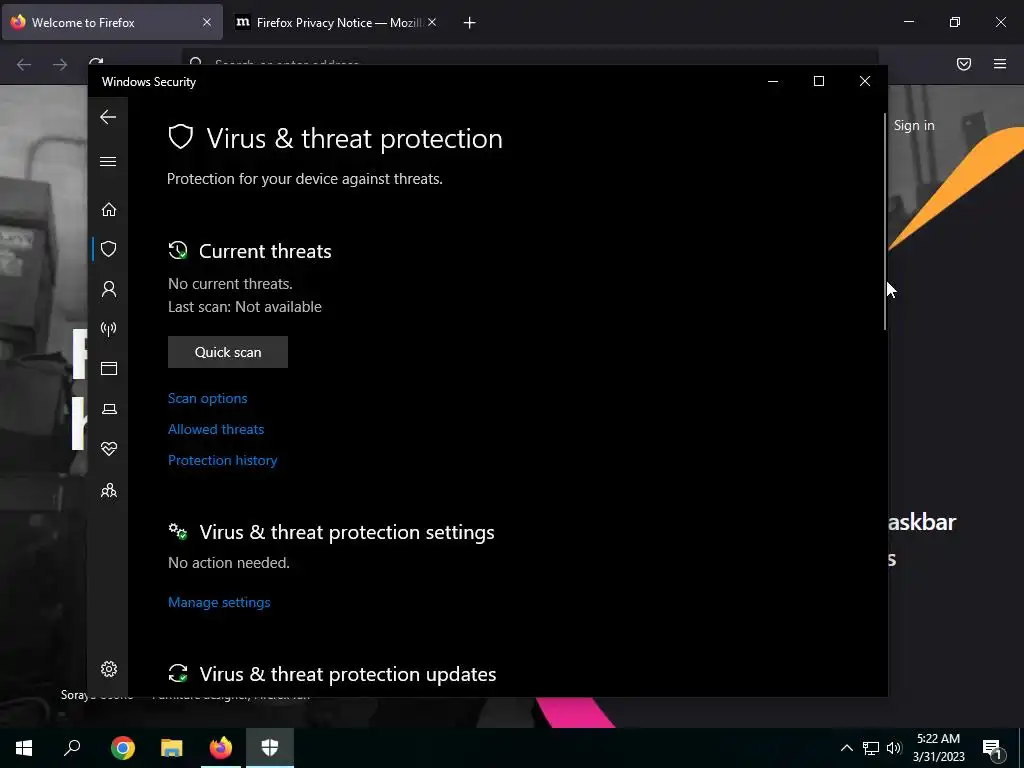
Task: Click Manage settings link
Action: click(x=219, y=602)
